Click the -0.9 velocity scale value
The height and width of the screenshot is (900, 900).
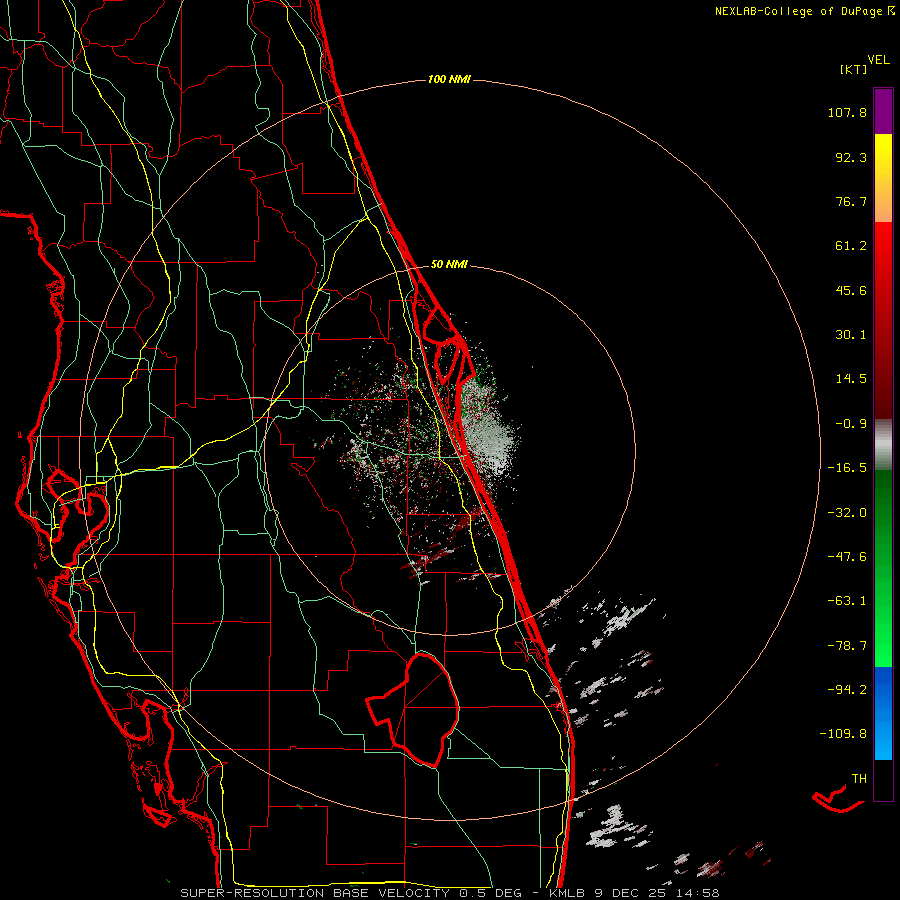point(851,424)
